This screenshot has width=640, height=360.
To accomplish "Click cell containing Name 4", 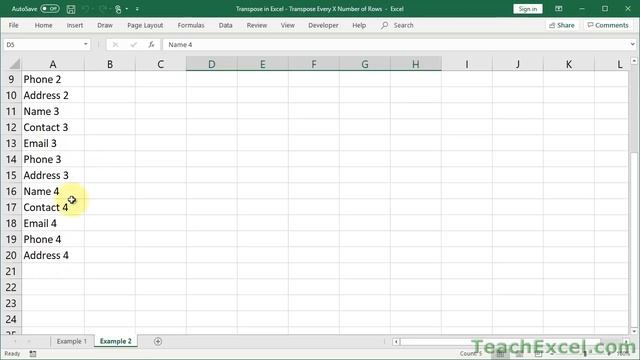I will tap(53, 191).
